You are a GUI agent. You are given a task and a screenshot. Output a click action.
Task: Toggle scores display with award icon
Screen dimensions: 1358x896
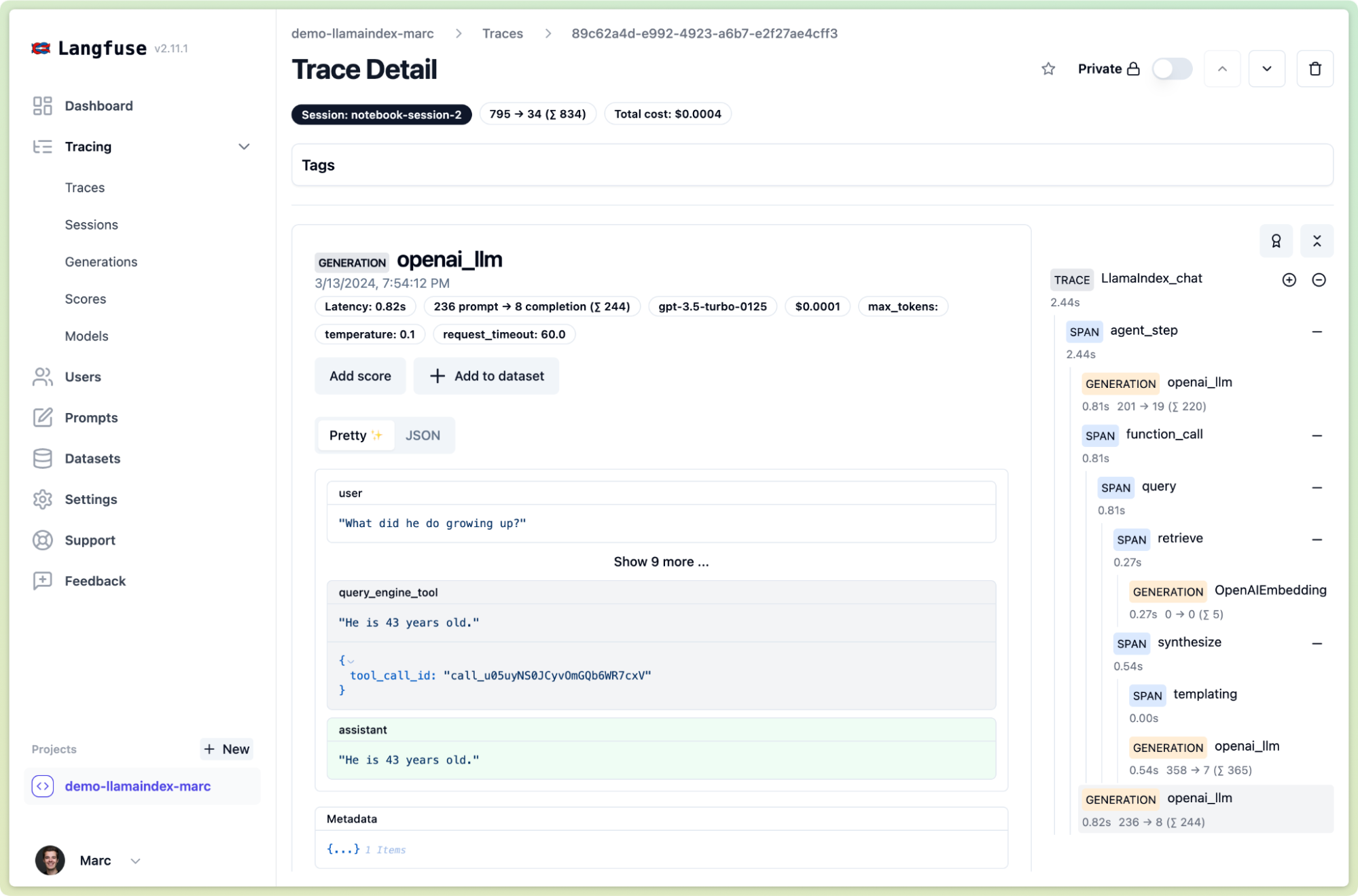tap(1276, 241)
